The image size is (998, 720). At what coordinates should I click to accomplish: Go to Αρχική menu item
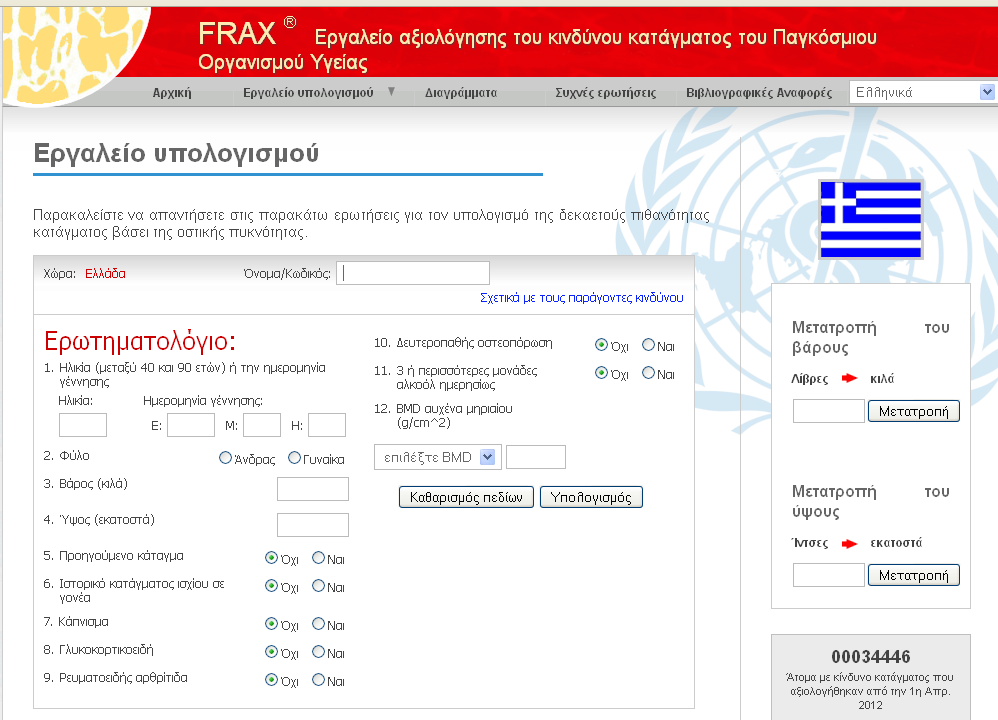click(172, 93)
